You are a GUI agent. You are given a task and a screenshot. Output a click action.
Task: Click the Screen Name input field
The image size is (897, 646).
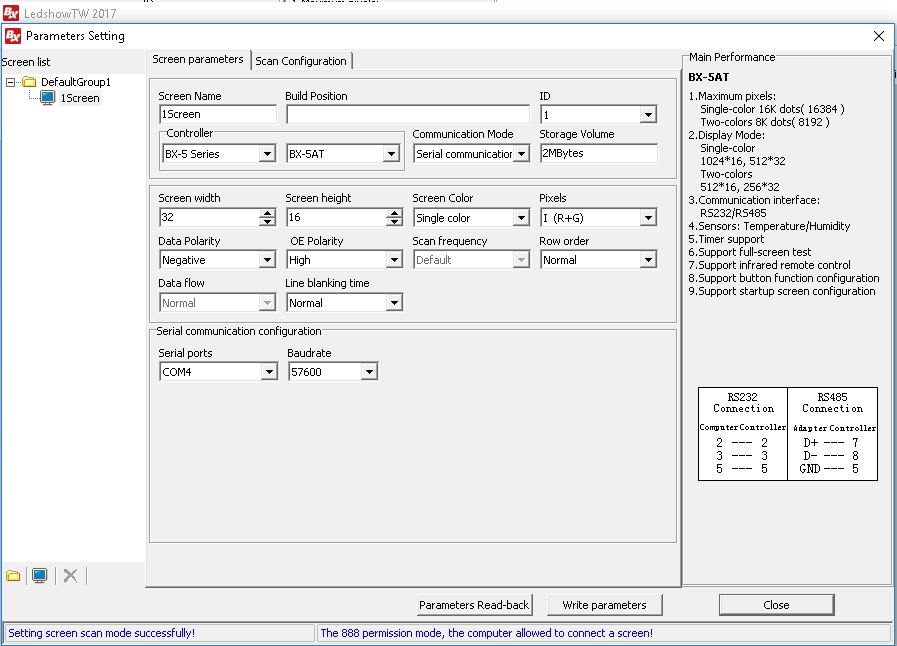(217, 114)
